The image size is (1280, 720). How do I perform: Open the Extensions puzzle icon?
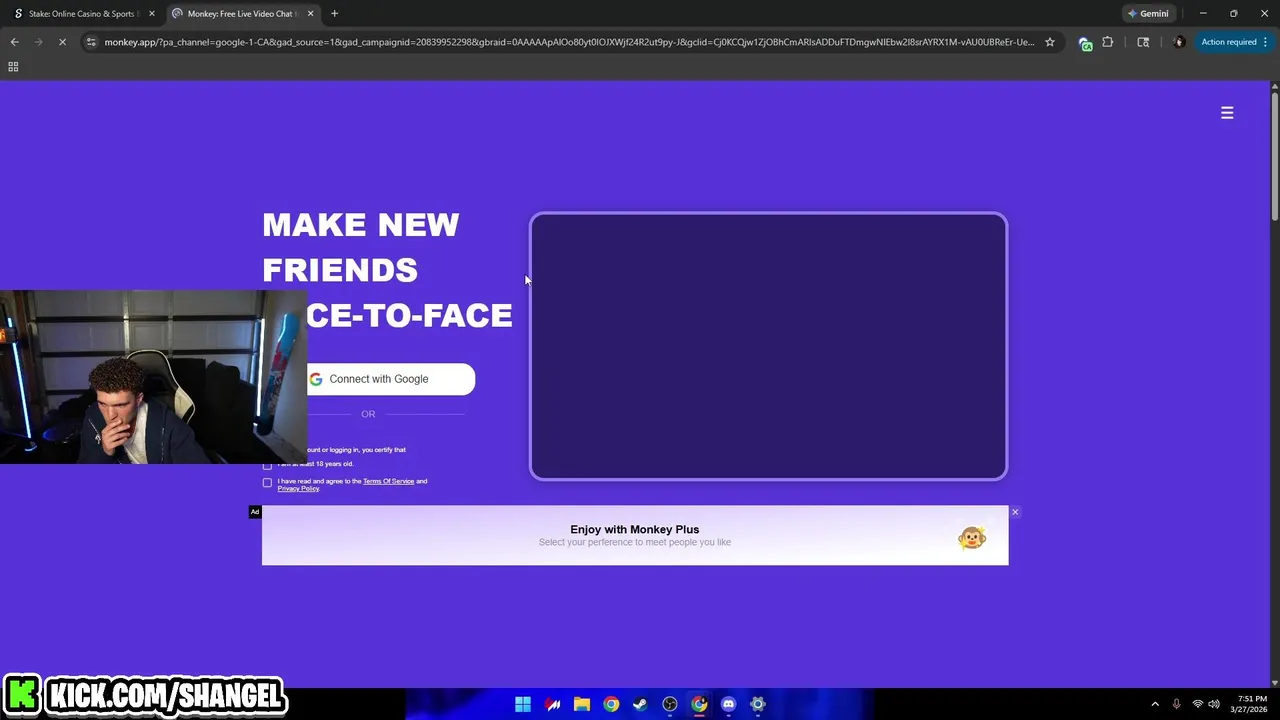[1108, 42]
